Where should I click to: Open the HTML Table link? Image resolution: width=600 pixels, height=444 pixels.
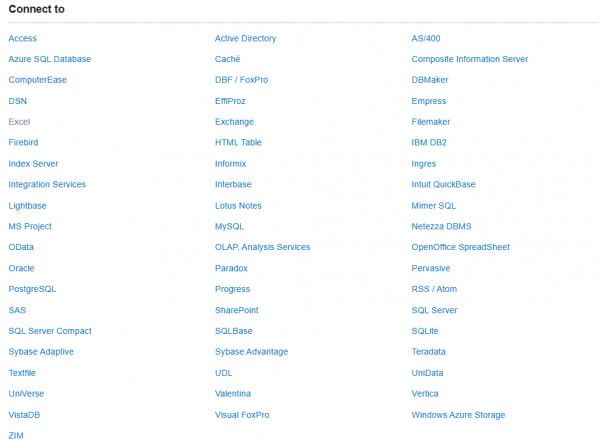pos(238,142)
